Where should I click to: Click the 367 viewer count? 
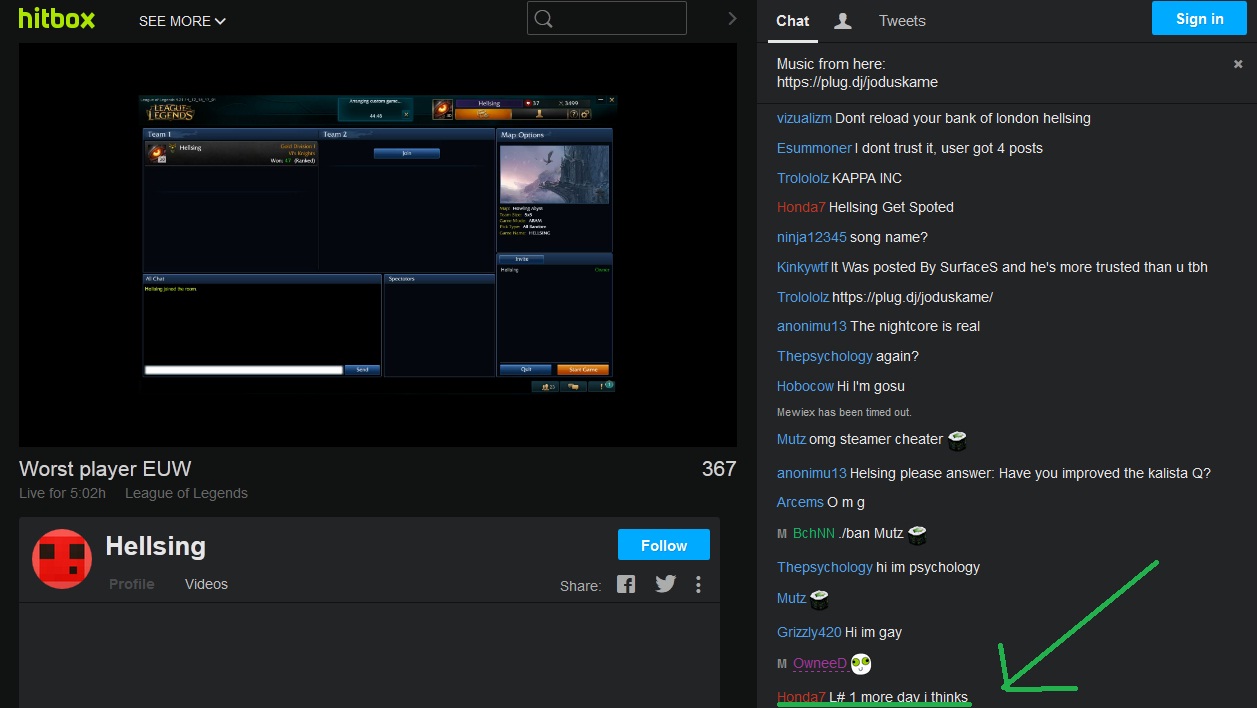(x=719, y=468)
